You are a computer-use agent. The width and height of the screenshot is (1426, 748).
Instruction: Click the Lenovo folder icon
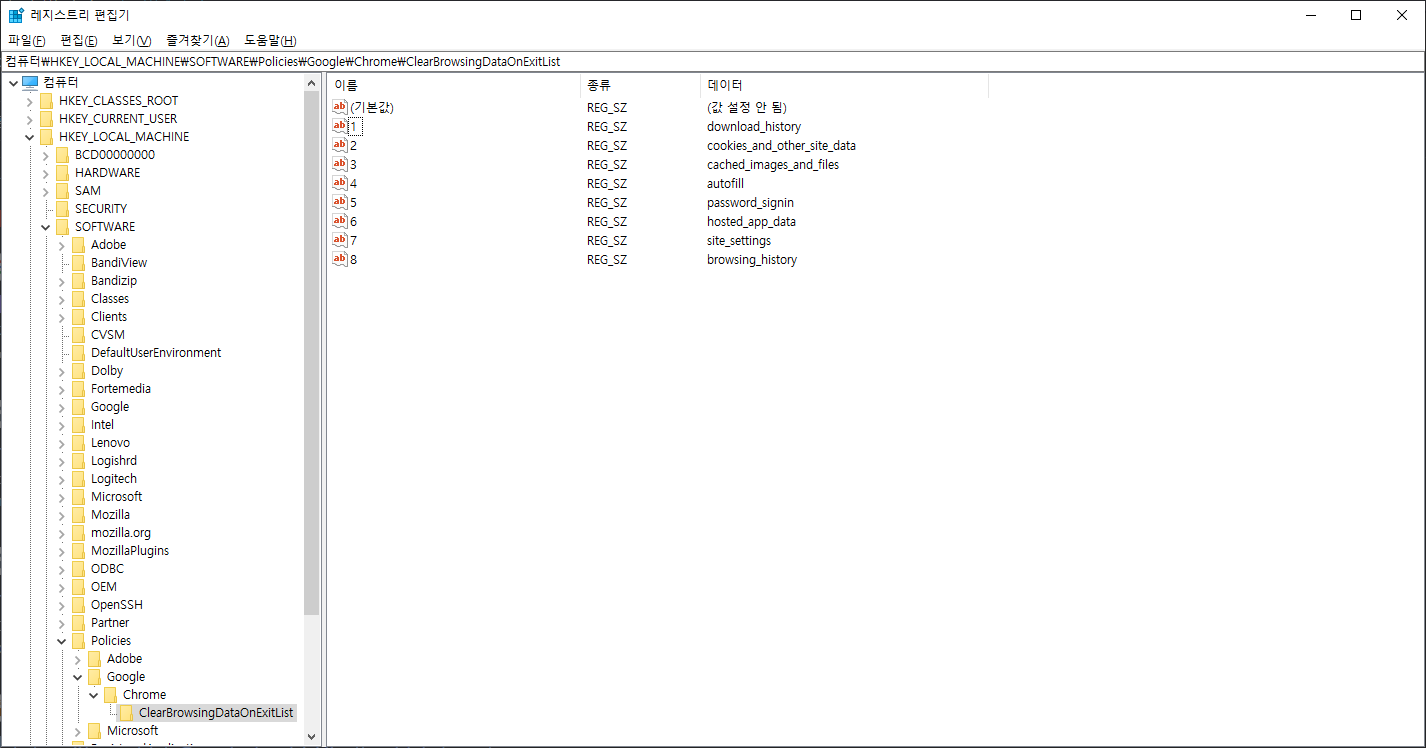[78, 442]
